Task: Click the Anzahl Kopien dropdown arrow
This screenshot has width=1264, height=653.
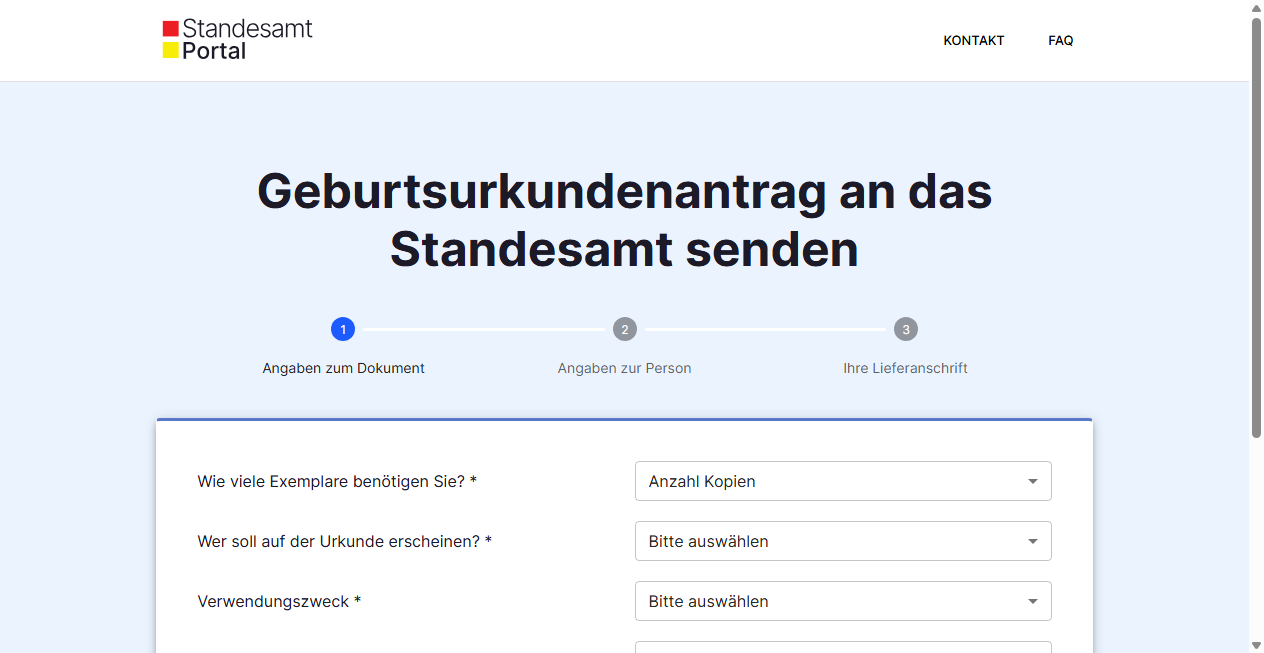Action: (x=1032, y=481)
